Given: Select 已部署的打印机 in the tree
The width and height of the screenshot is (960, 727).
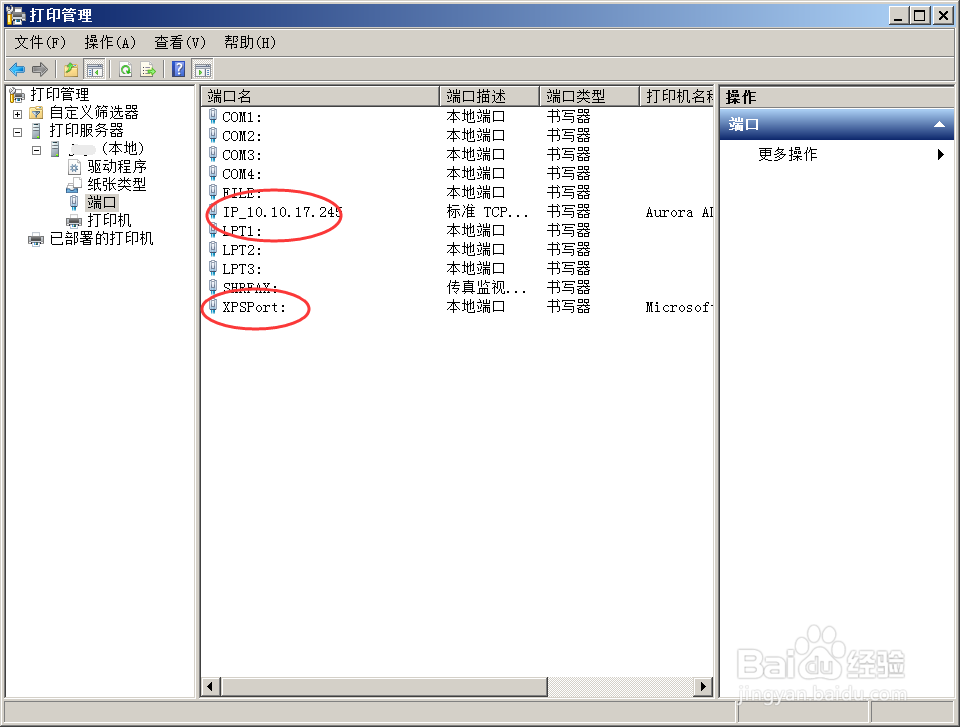Looking at the screenshot, I should pyautogui.click(x=102, y=239).
